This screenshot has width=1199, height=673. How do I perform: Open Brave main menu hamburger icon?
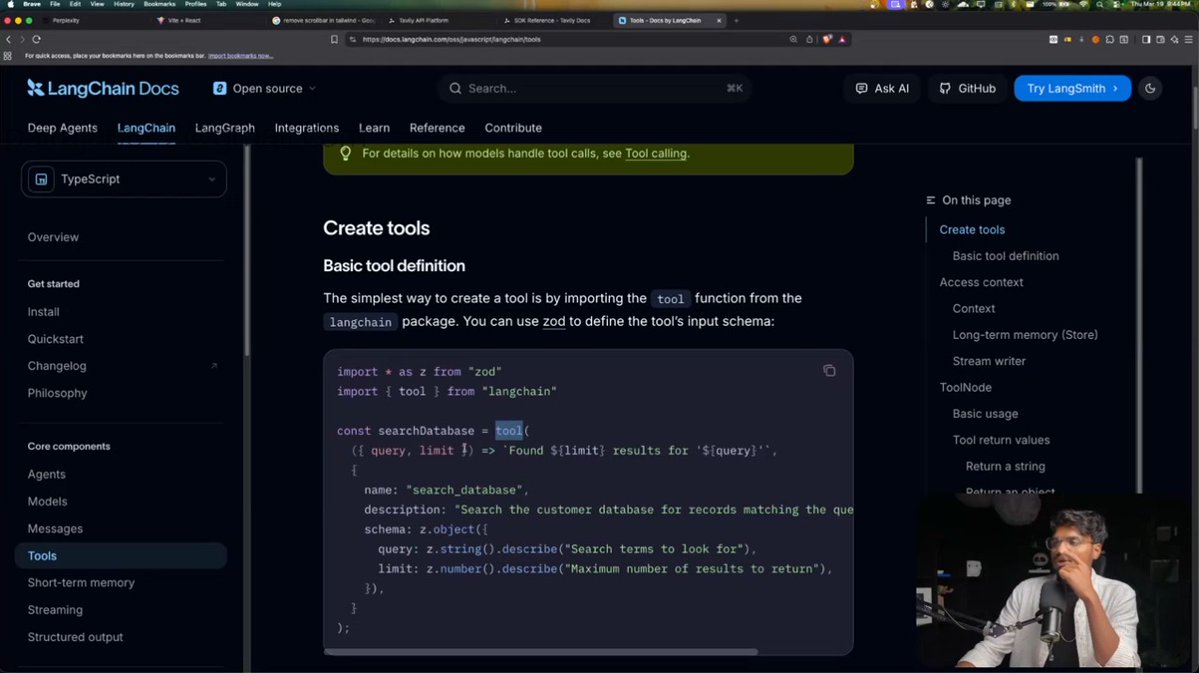[x=1188, y=39]
